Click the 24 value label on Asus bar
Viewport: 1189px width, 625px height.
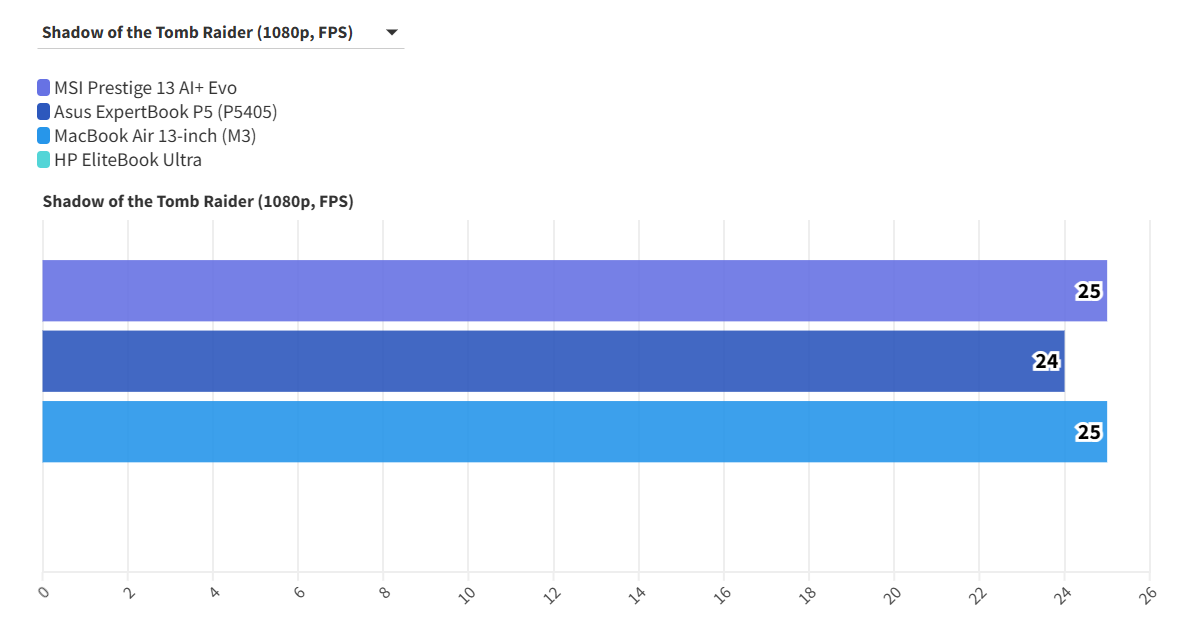click(1046, 361)
